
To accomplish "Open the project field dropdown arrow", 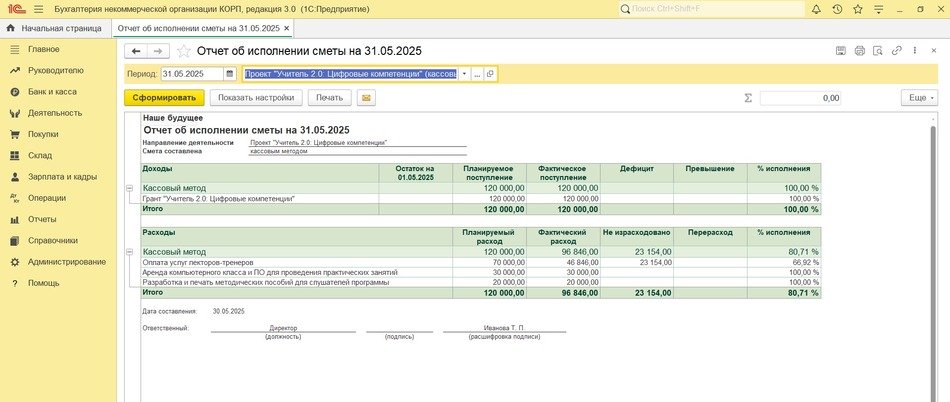I will coord(464,74).
